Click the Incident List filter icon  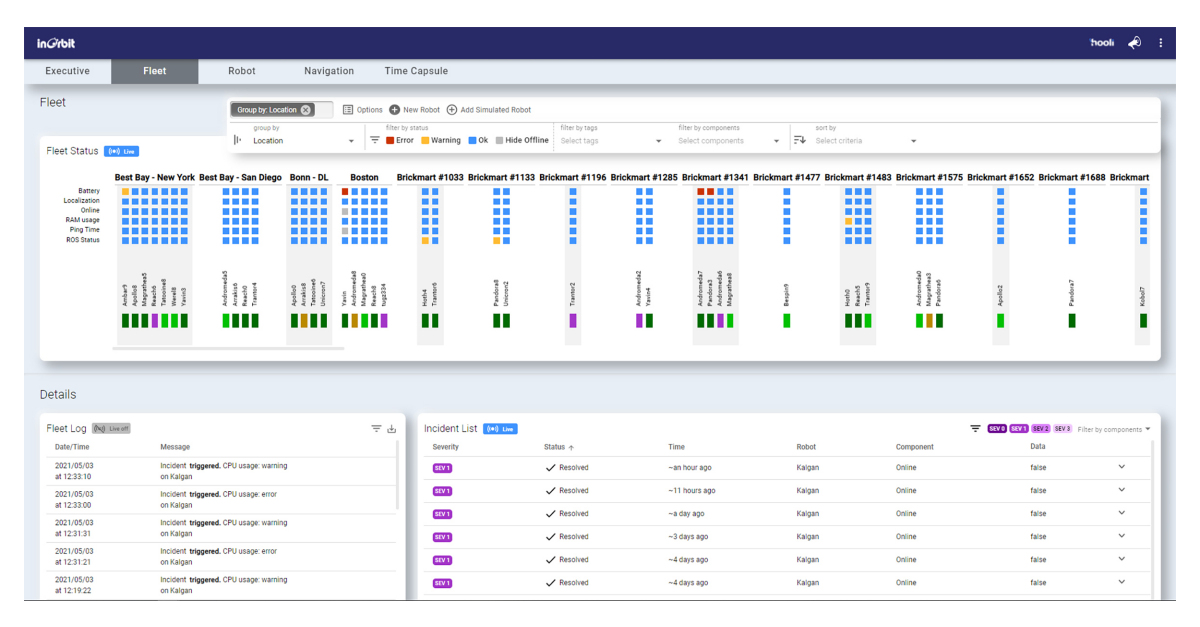point(975,428)
